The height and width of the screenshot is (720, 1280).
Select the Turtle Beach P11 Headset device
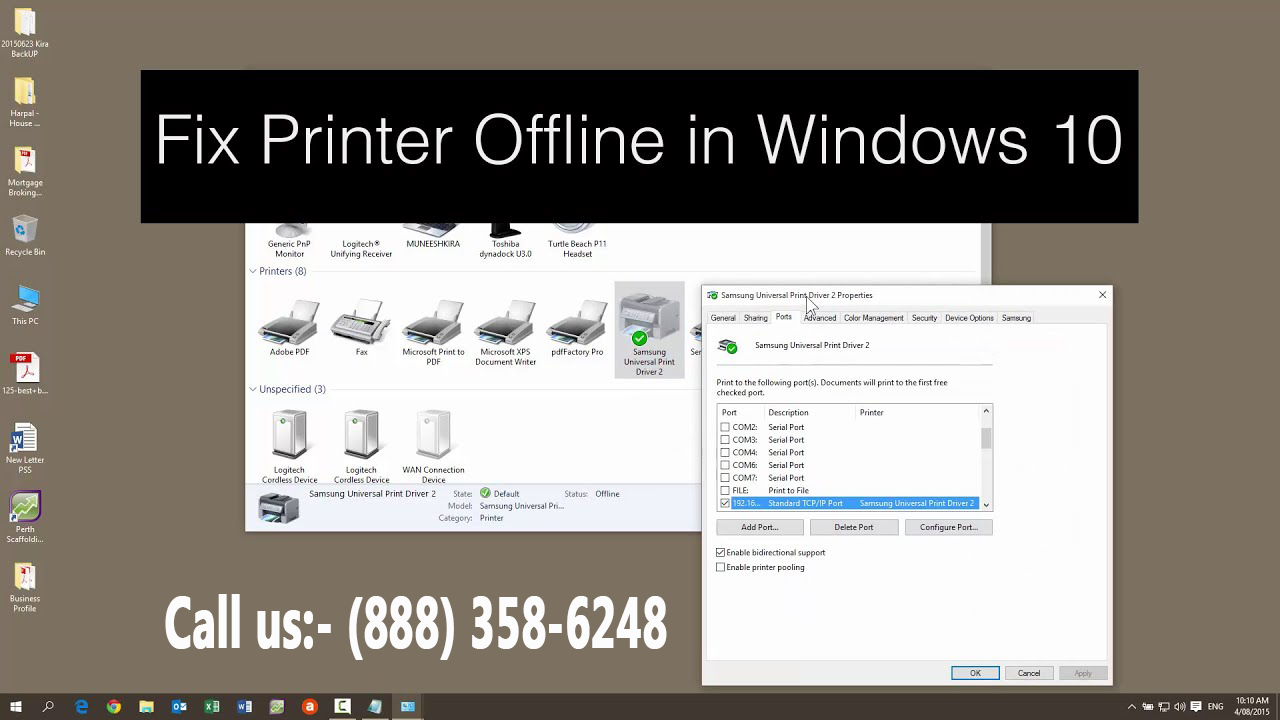coord(577,240)
